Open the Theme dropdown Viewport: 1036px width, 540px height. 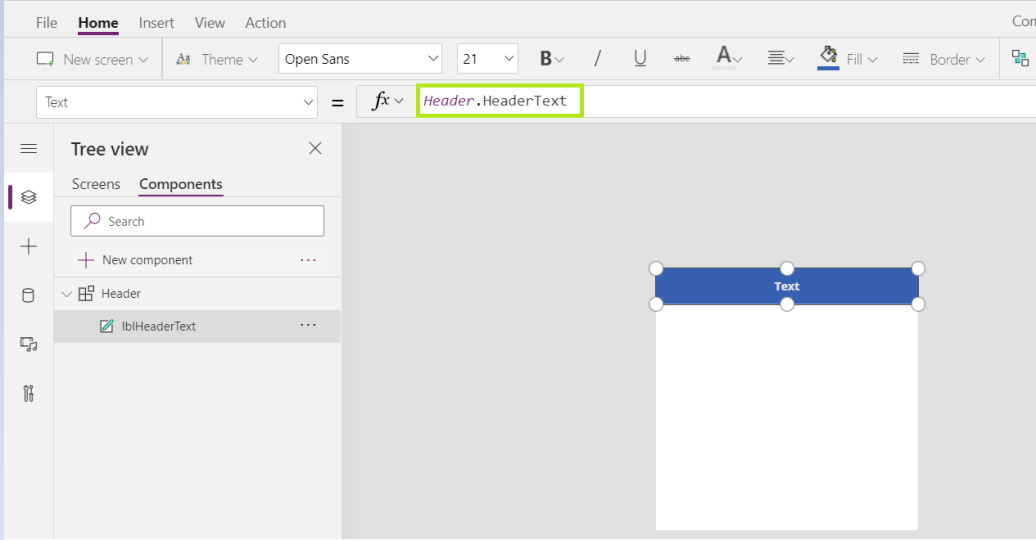(217, 59)
